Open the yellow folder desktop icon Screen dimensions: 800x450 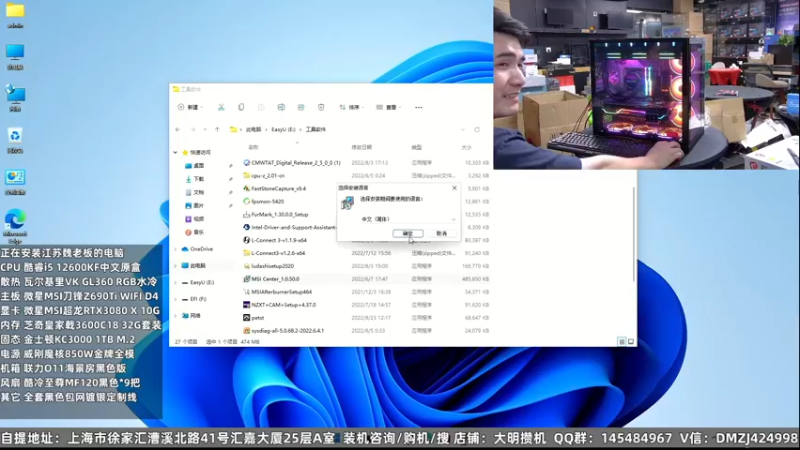15,15
